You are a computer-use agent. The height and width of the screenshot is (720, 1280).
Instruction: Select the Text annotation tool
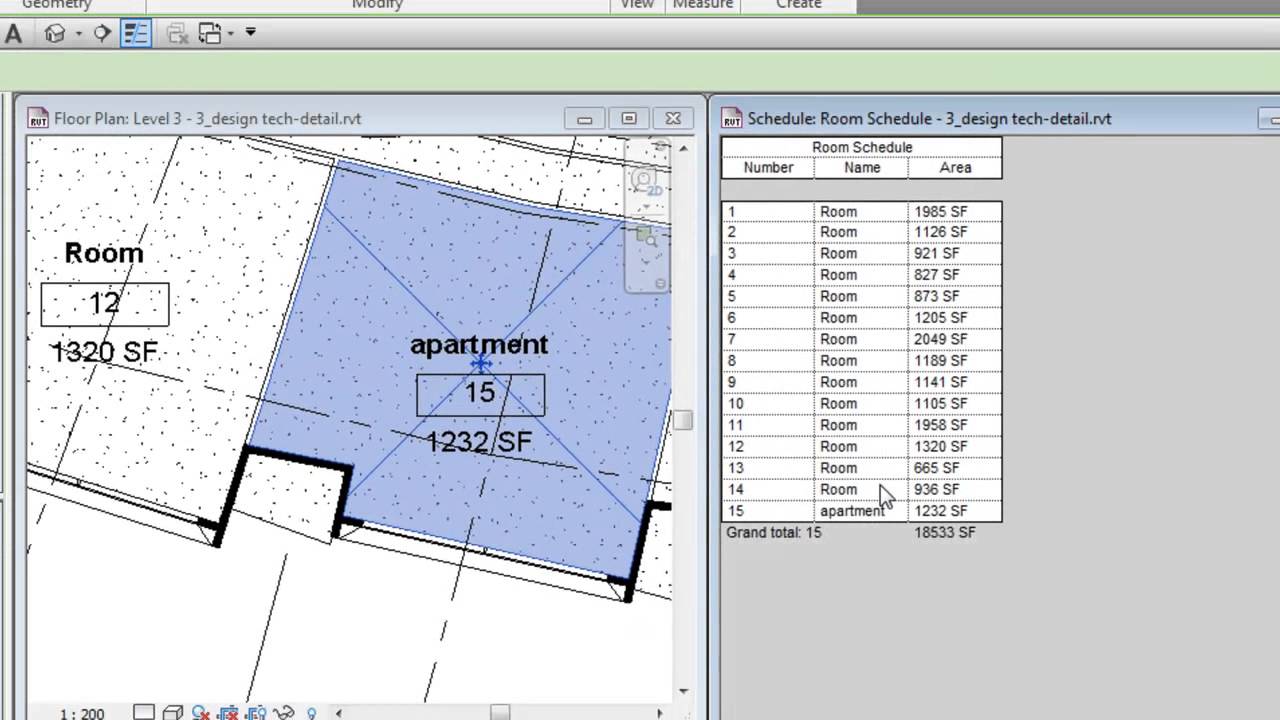pos(14,33)
